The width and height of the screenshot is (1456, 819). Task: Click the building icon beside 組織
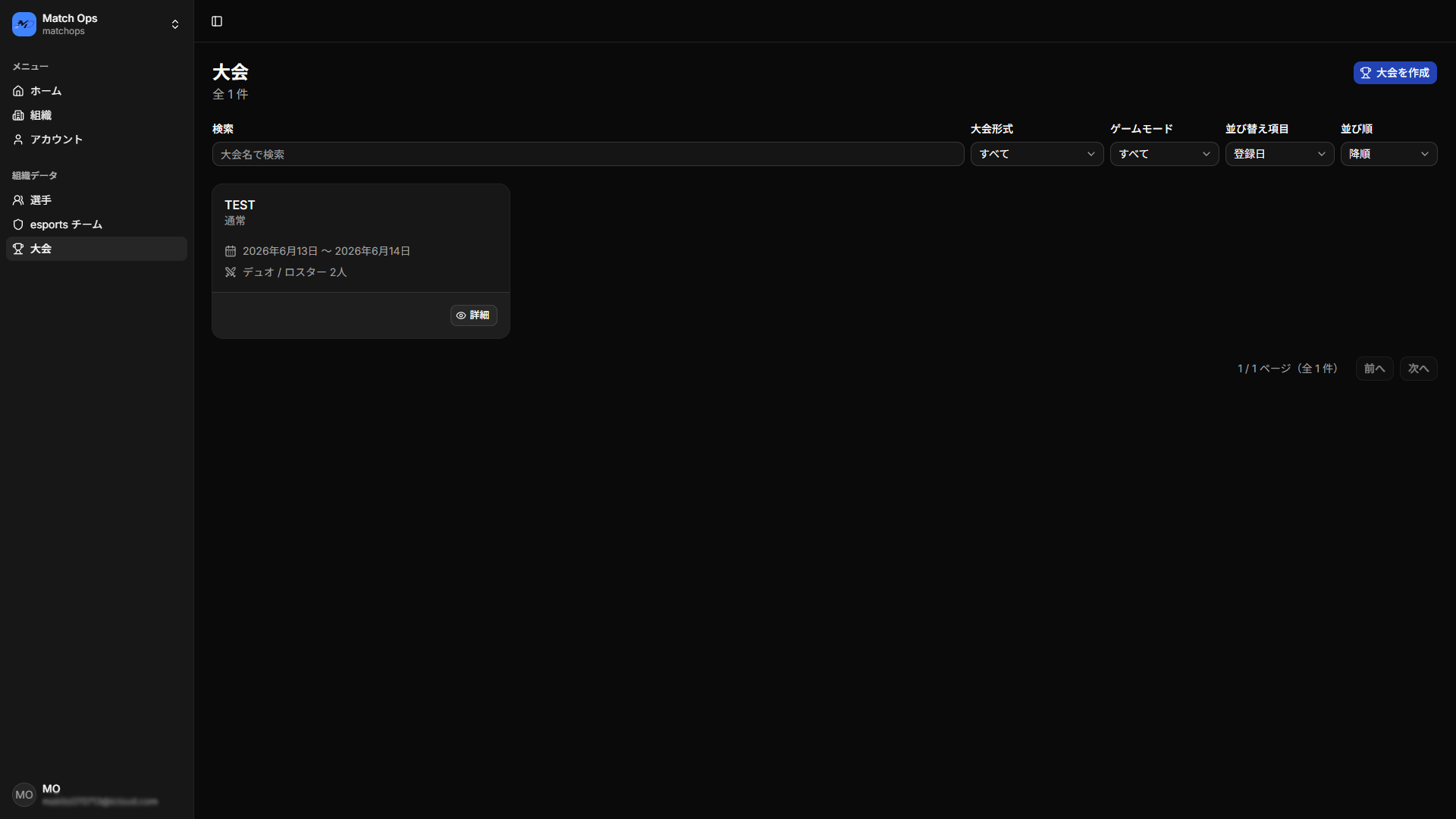pyautogui.click(x=18, y=115)
